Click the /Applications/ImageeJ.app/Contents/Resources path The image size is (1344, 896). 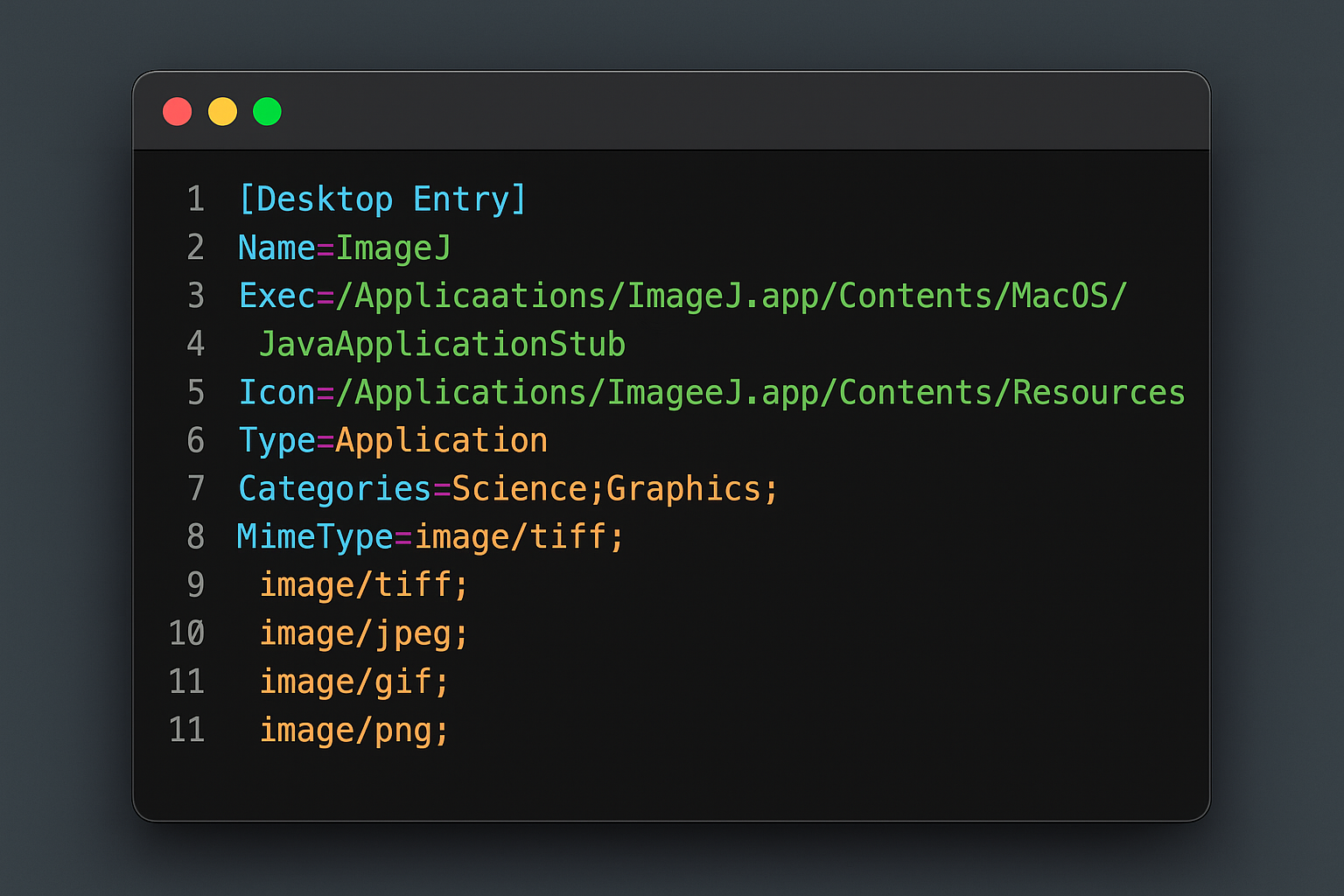click(761, 393)
